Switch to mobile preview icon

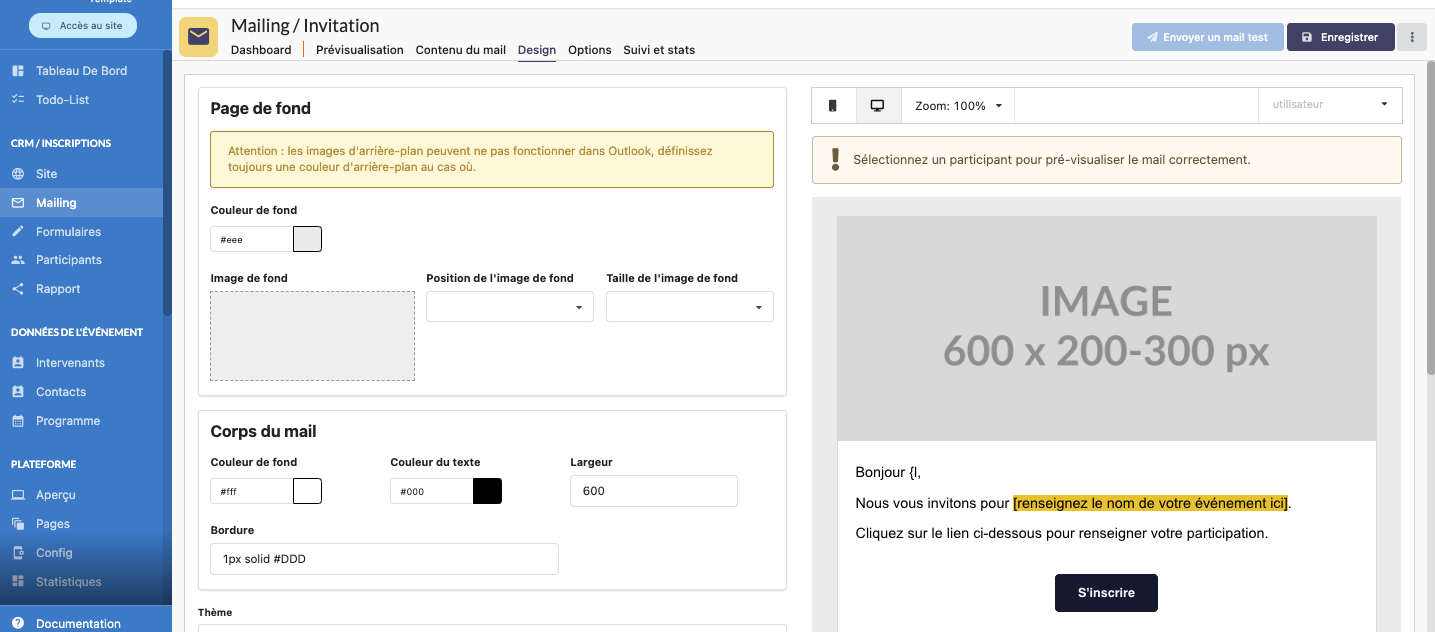point(833,105)
